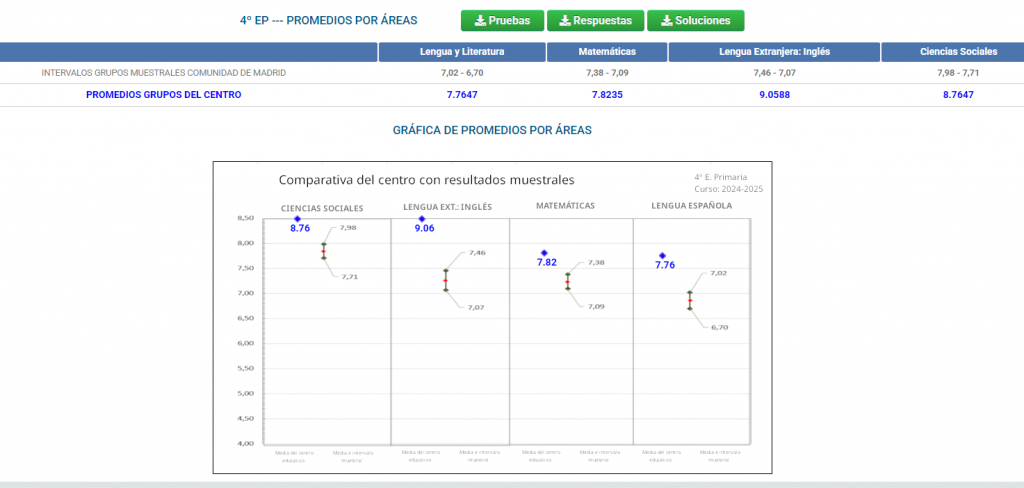Click the Gráfica de Promedios por Áreas heading
The image size is (1024, 488).
pyautogui.click(x=492, y=130)
